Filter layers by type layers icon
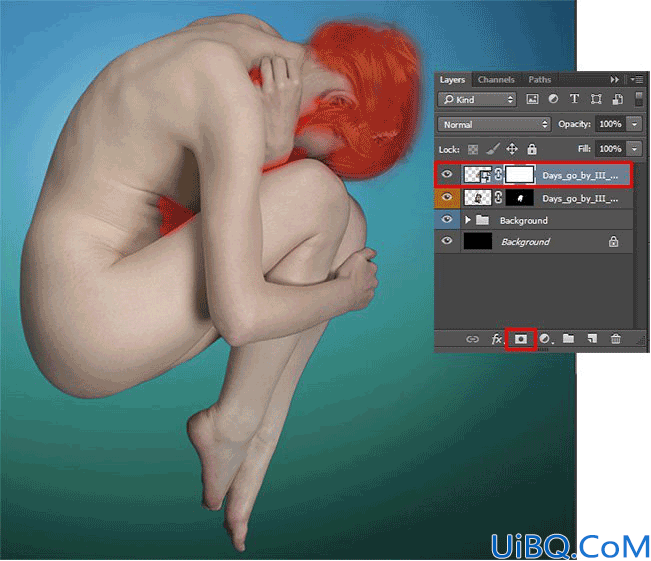This screenshot has height=561, width=651. (x=574, y=99)
